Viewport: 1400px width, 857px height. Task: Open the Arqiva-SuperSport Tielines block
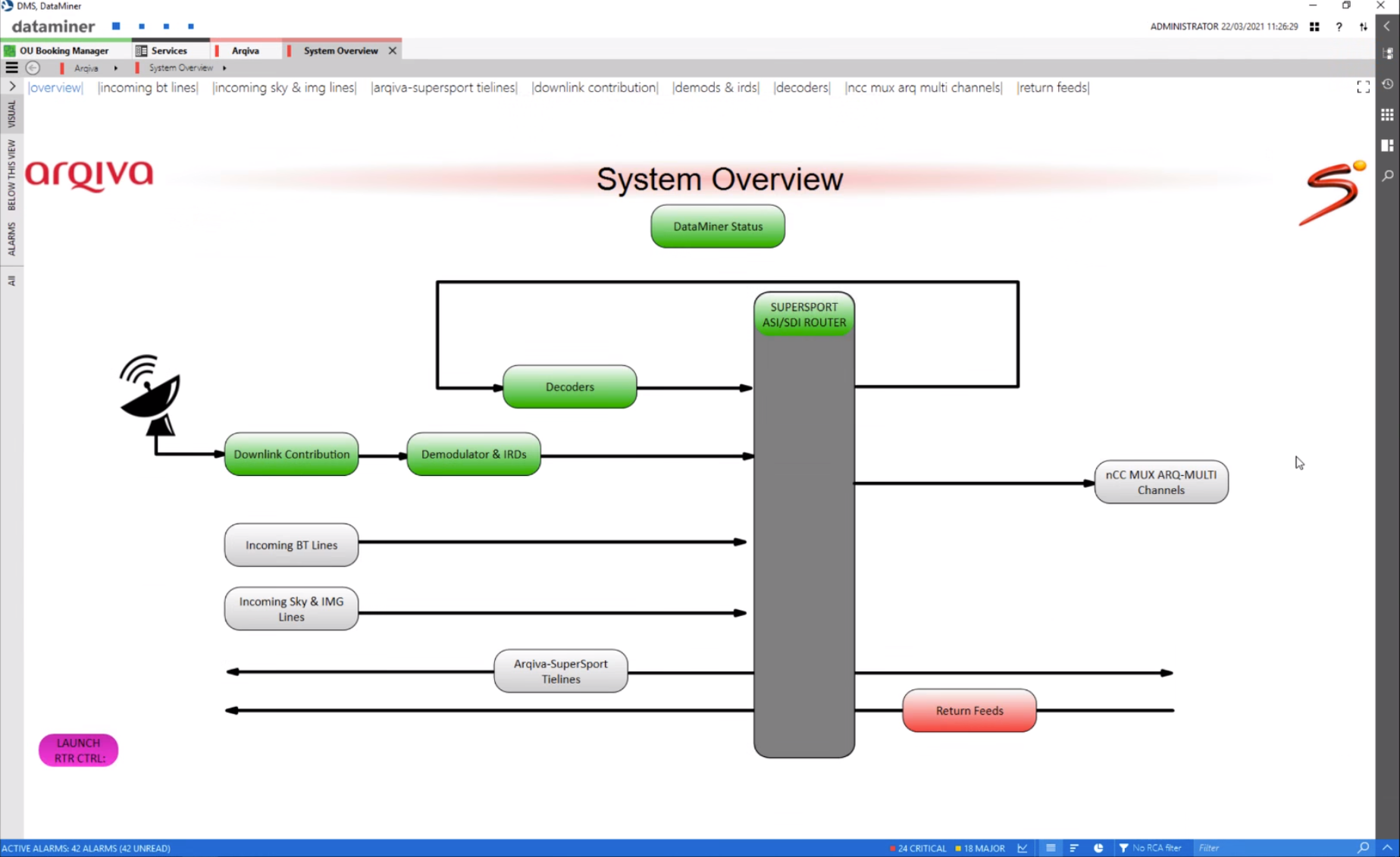coord(561,671)
